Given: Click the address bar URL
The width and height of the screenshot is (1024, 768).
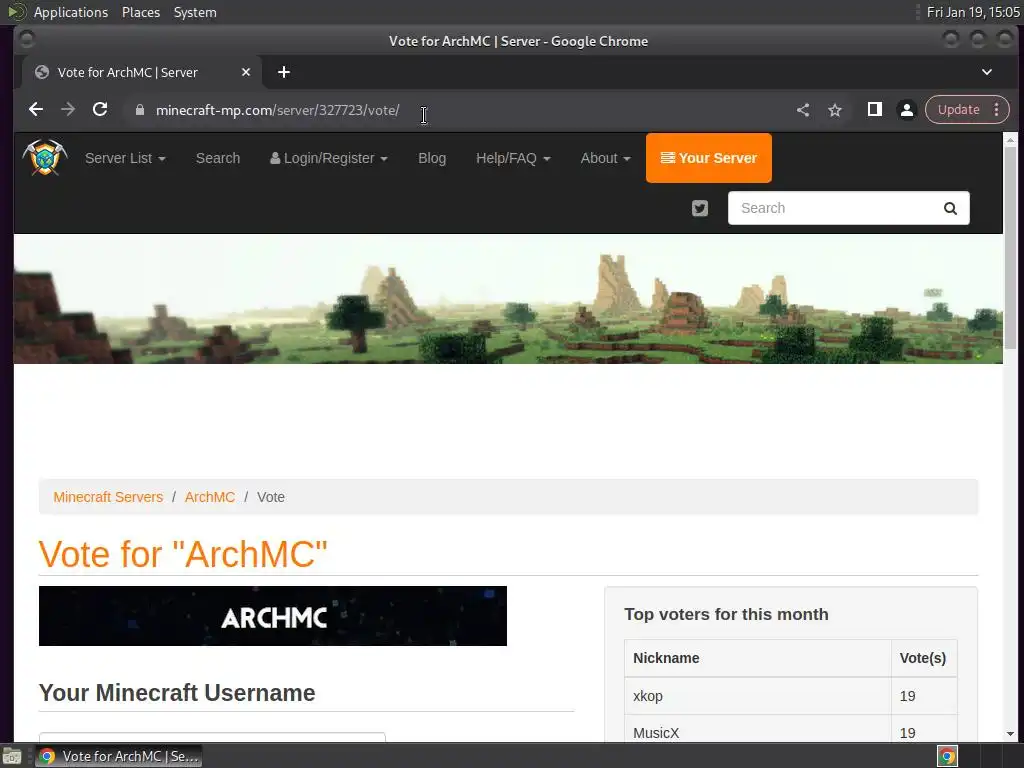Looking at the screenshot, I should 278,110.
